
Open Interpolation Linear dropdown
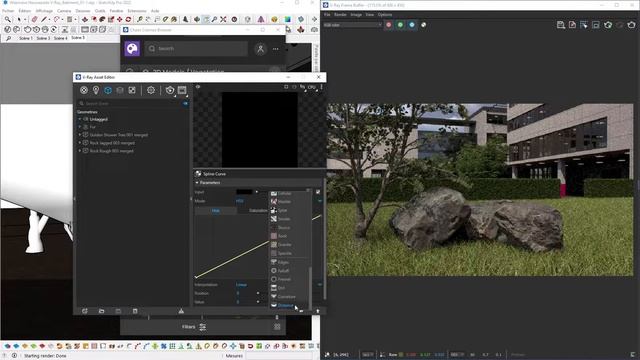[x=279, y=284]
